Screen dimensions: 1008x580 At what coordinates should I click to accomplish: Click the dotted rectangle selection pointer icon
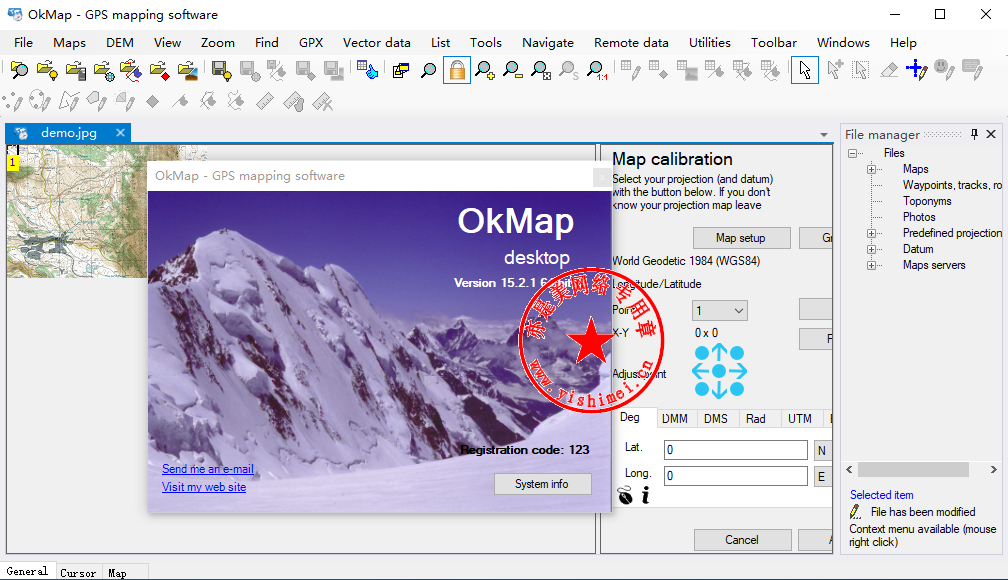(860, 70)
